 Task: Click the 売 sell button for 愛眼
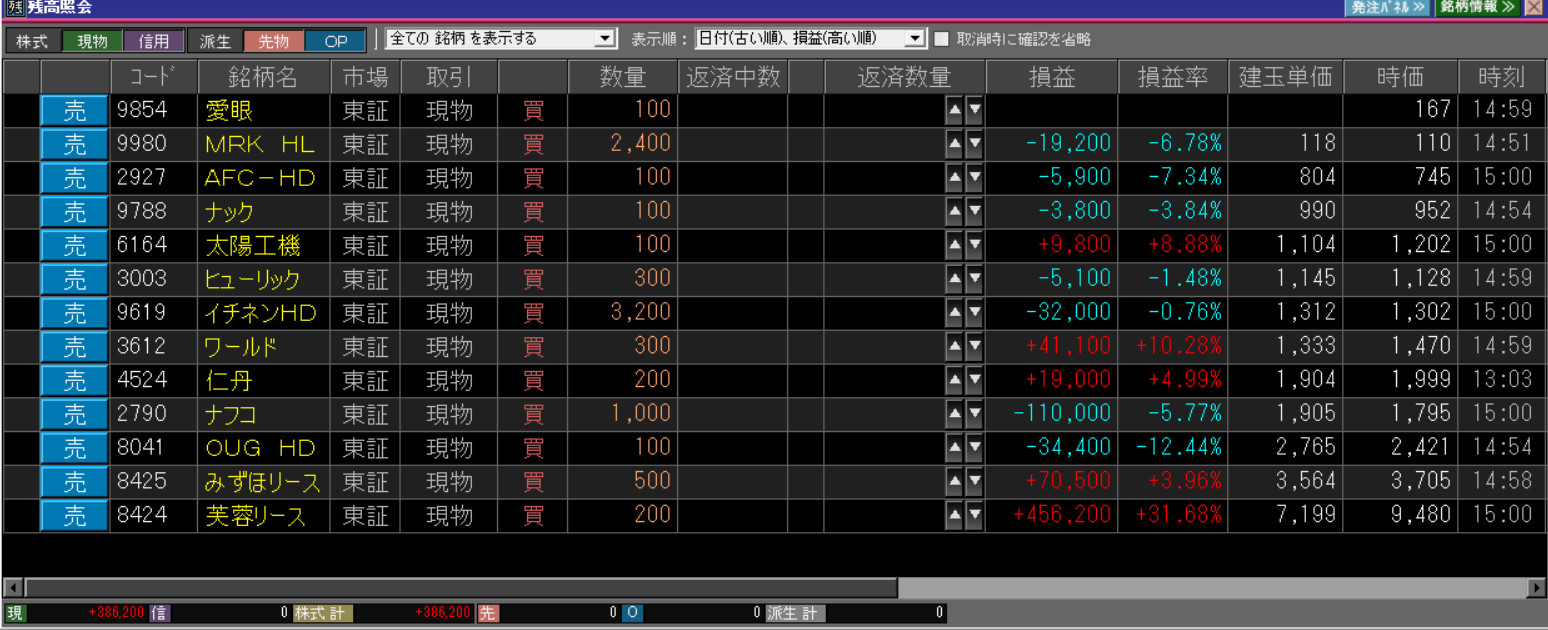[x=75, y=110]
